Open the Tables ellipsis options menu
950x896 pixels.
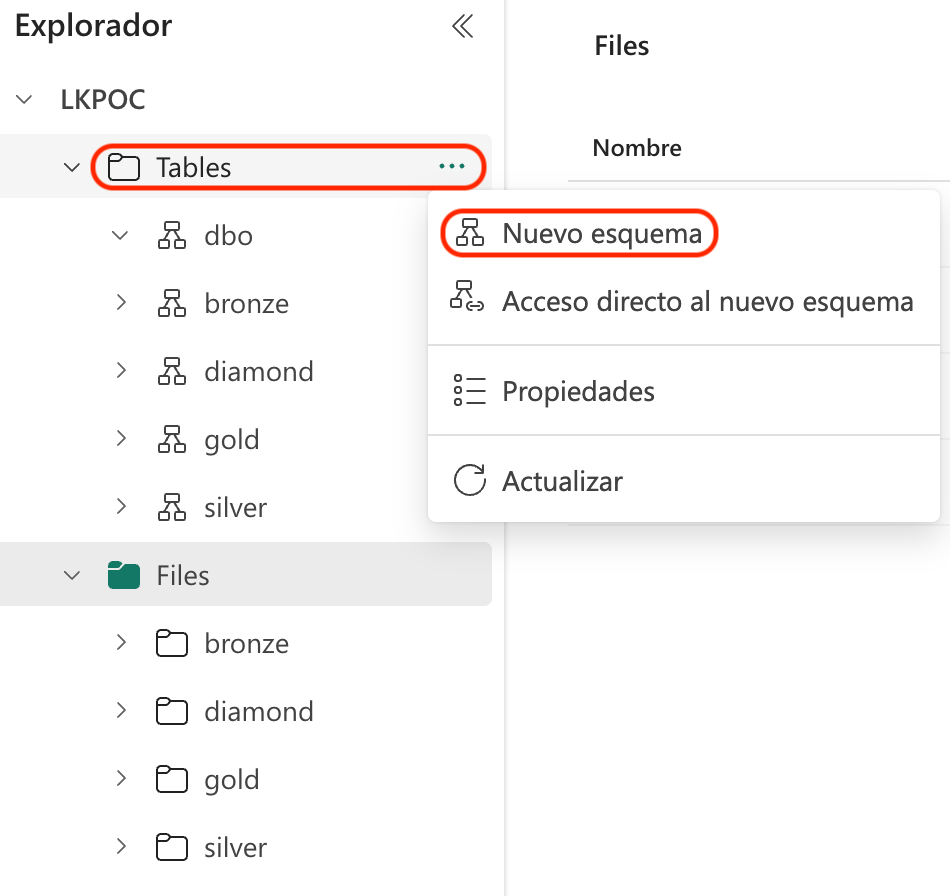(453, 166)
